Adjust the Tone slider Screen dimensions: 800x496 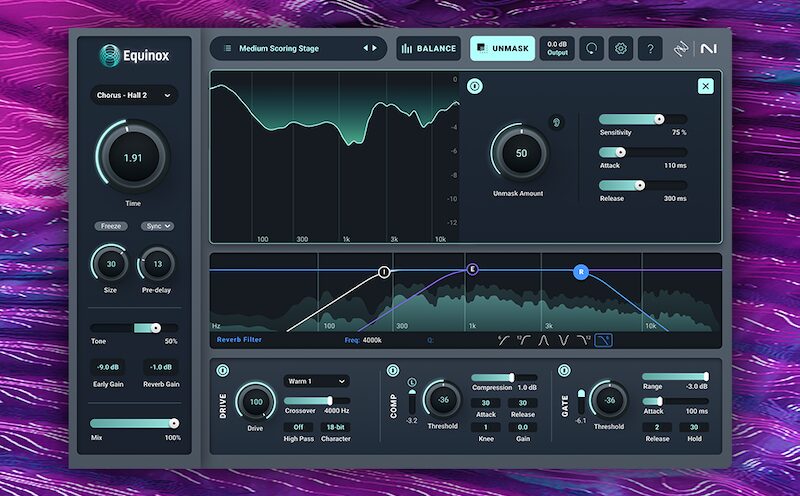tap(134, 328)
